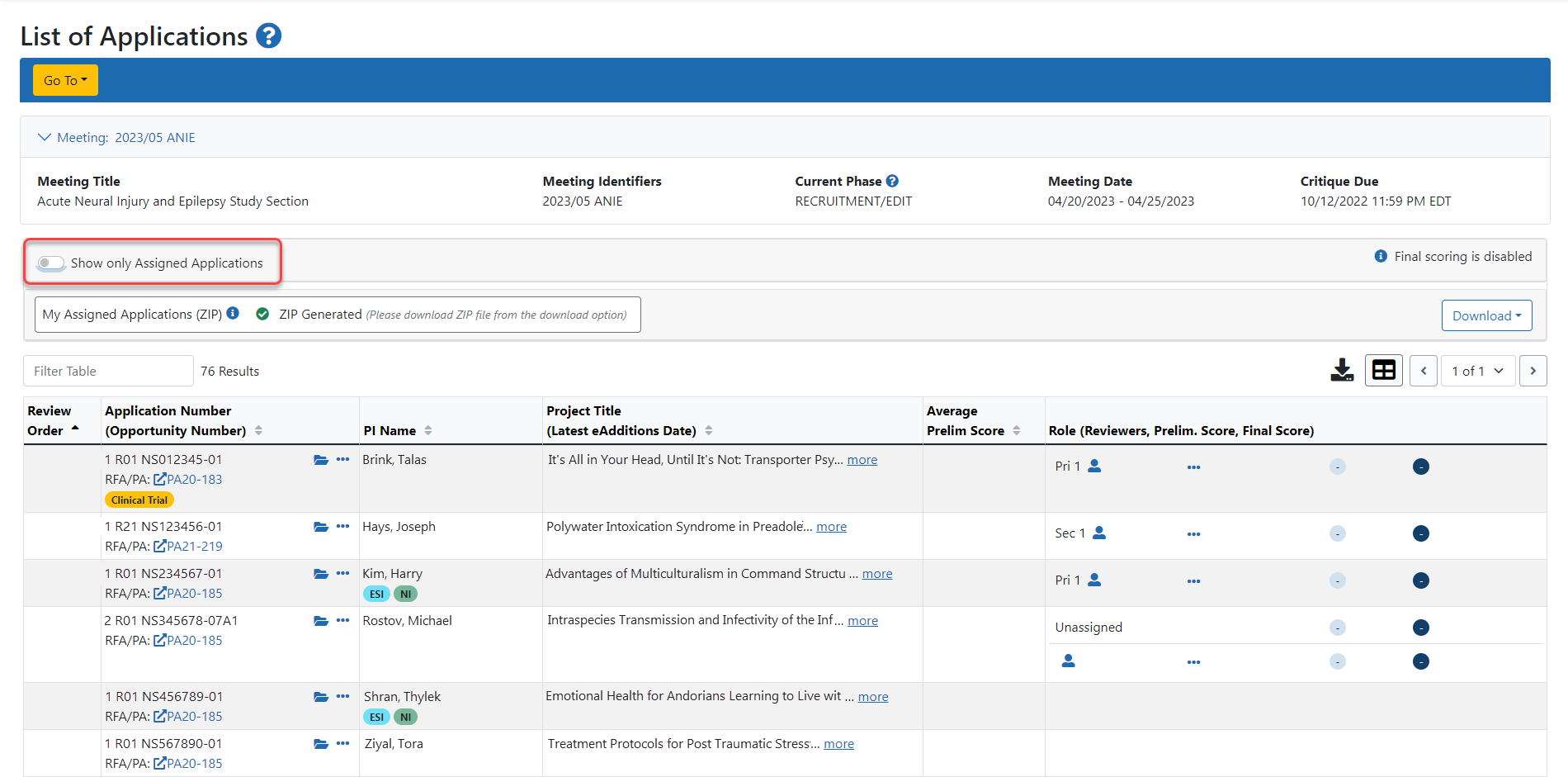This screenshot has width=1568, height=777.
Task: Click info icon beside My Assigned Applications (ZIP)
Action: 233,313
